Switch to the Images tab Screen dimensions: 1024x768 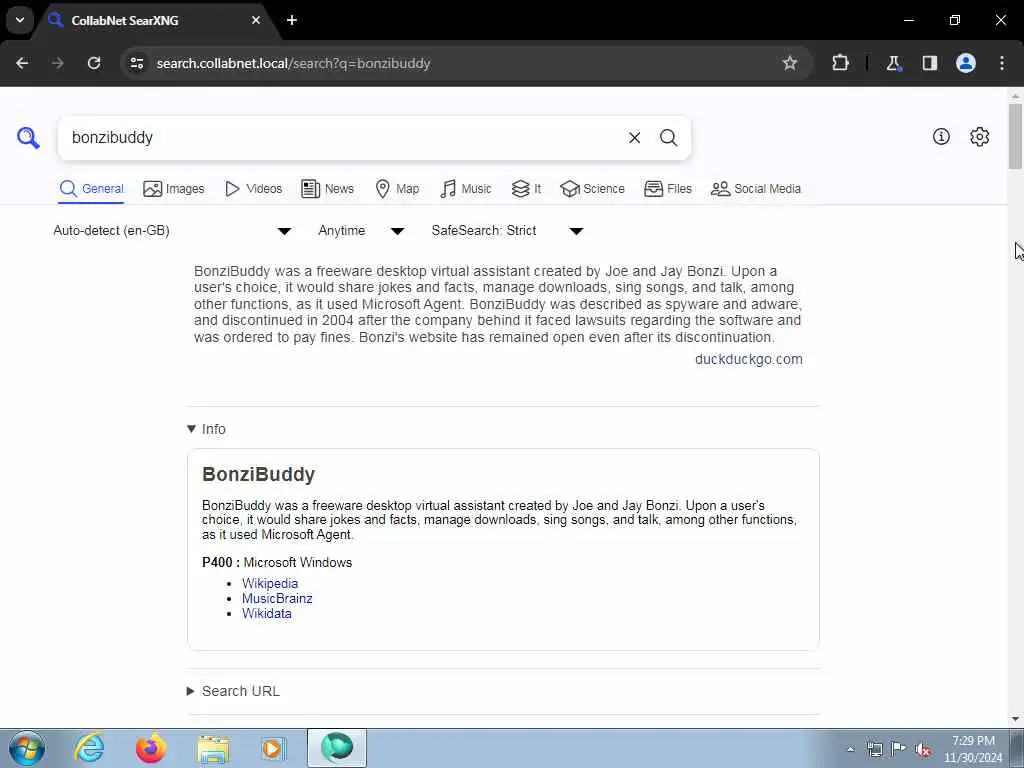(x=174, y=189)
